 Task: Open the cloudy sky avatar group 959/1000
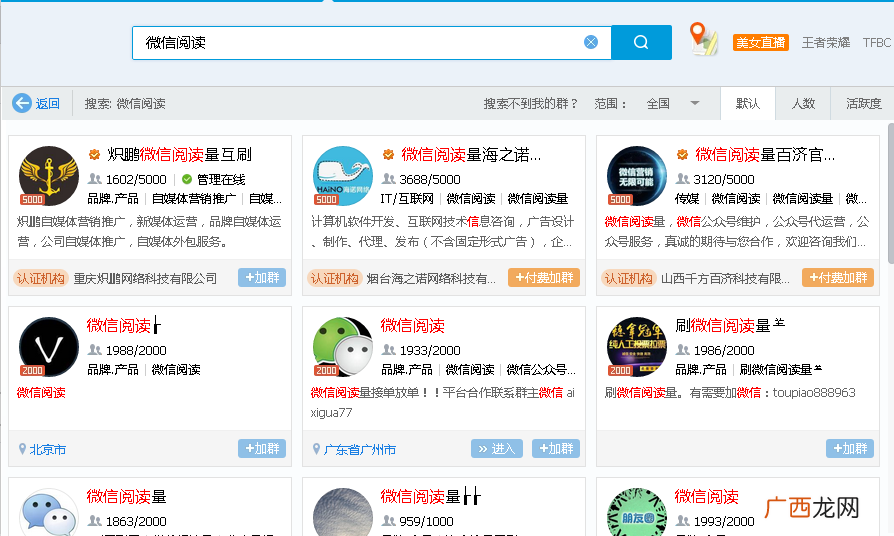[343, 512]
